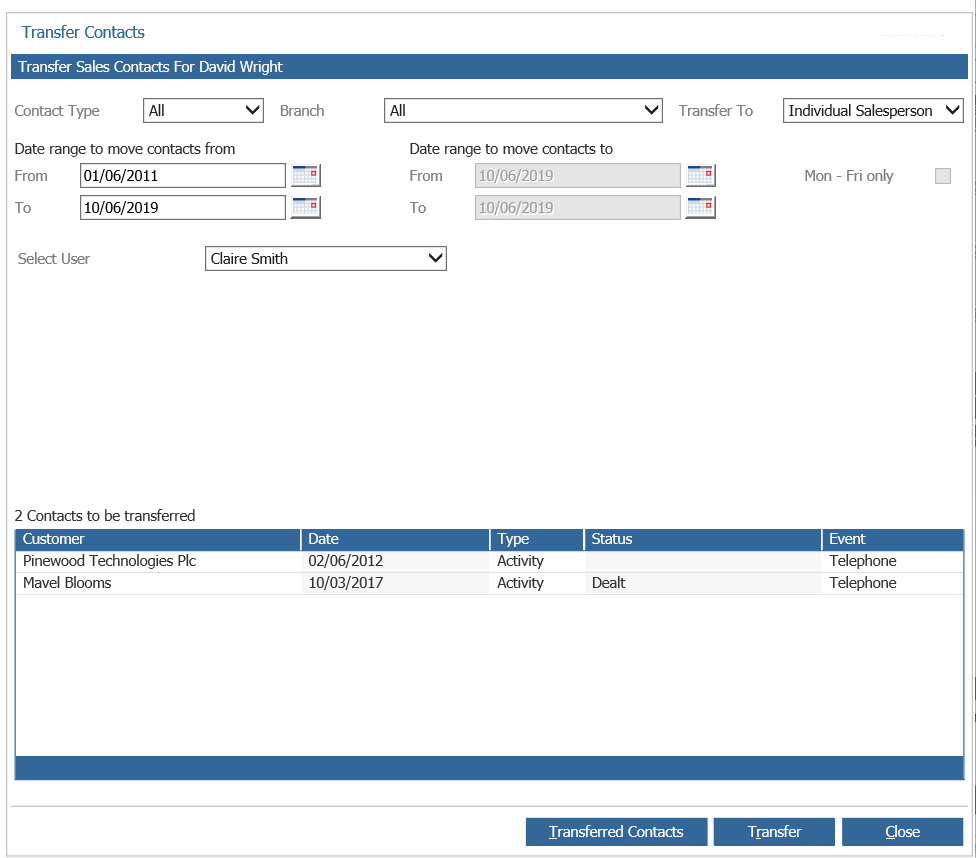Image resolution: width=976 pixels, height=858 pixels.
Task: Select the Pinewood Technologies Plc row
Action: (x=489, y=561)
